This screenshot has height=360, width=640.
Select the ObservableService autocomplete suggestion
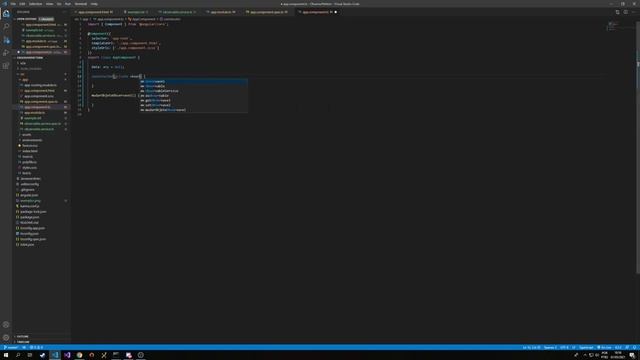pyautogui.click(x=193, y=91)
